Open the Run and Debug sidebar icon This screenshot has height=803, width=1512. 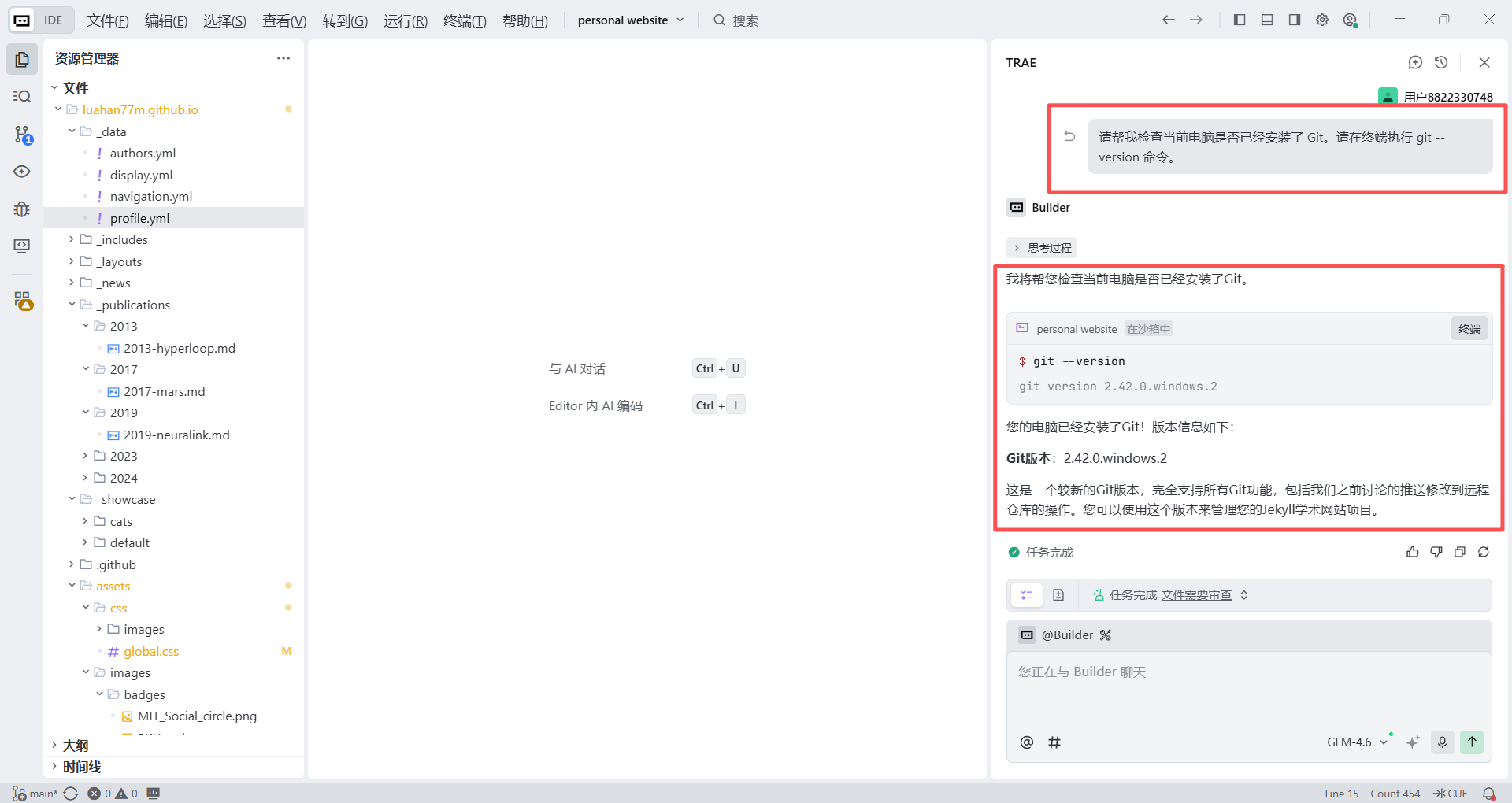[22, 209]
